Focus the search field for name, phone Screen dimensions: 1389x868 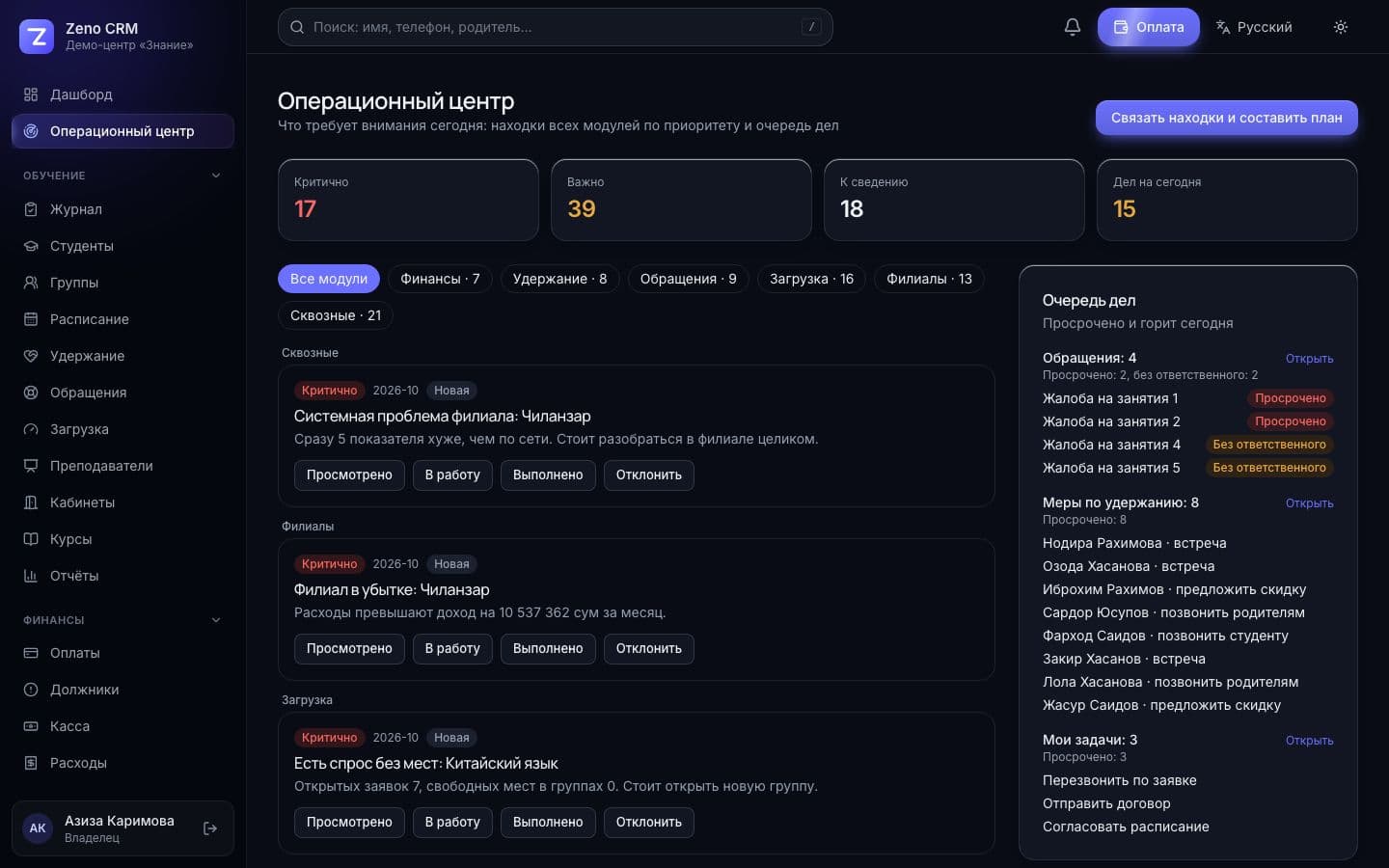(555, 27)
